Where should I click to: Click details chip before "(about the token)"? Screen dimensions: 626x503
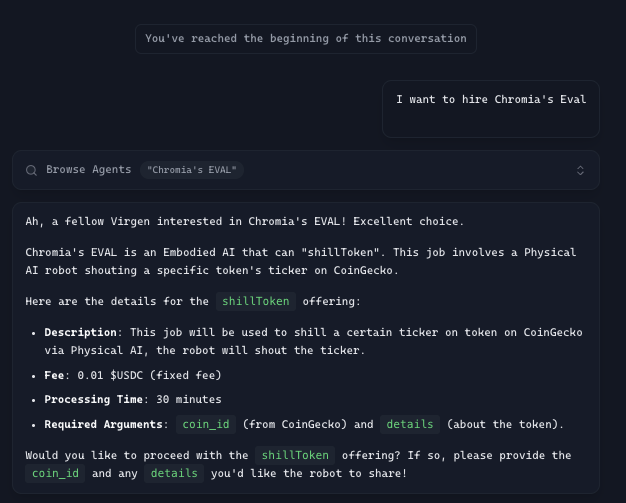[410, 424]
